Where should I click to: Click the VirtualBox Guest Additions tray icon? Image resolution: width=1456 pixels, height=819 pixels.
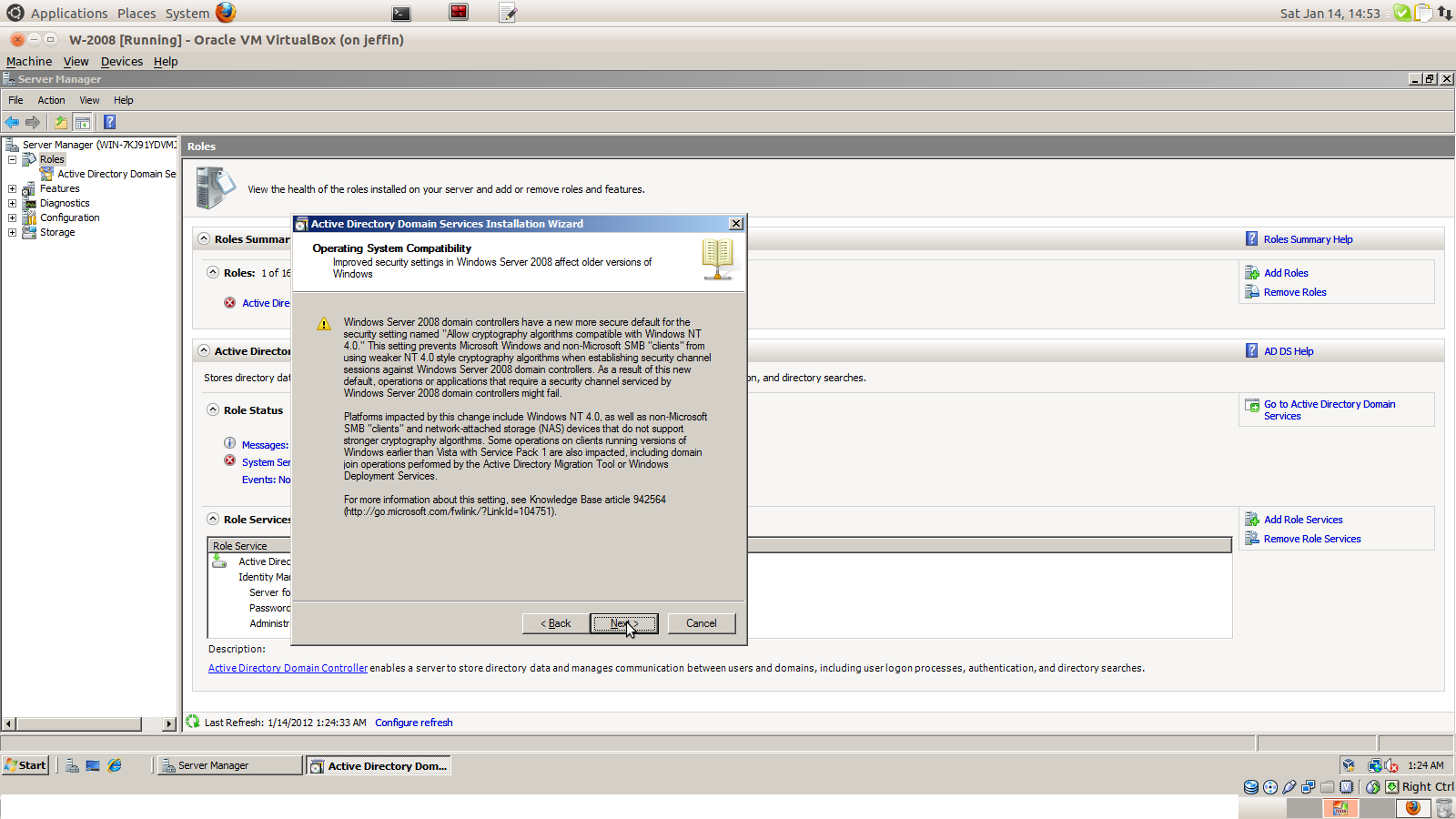(x=1349, y=765)
